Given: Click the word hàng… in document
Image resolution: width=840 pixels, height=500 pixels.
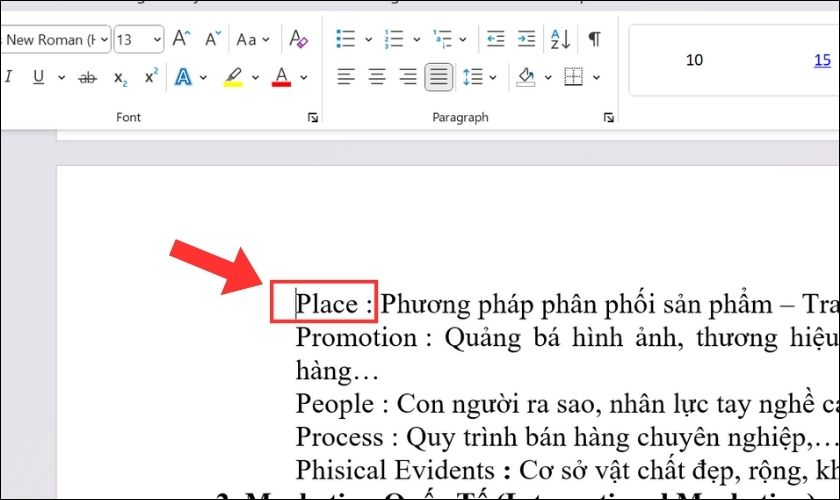Looking at the screenshot, I should (337, 371).
